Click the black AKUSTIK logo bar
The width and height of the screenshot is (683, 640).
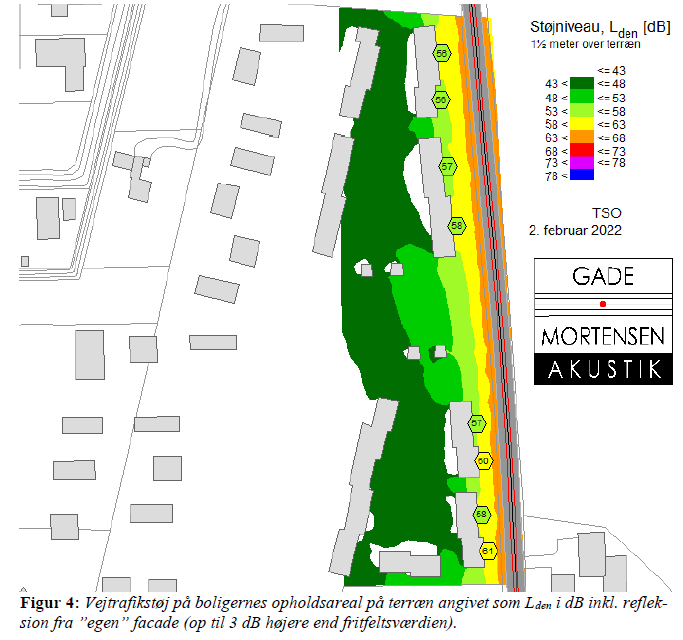coord(601,369)
